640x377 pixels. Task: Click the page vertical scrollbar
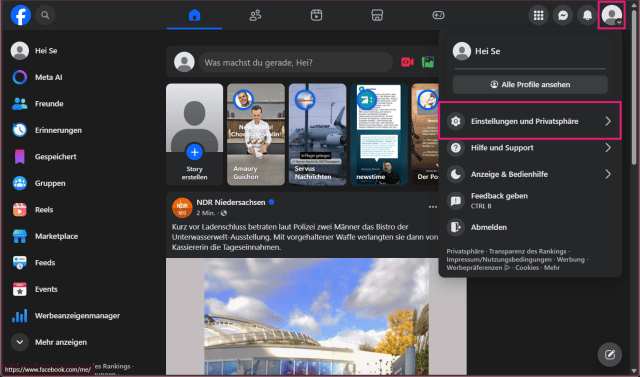click(634, 88)
